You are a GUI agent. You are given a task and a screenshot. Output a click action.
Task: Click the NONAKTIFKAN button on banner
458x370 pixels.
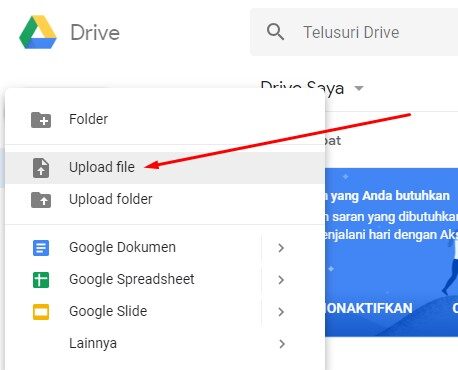[x=369, y=308]
